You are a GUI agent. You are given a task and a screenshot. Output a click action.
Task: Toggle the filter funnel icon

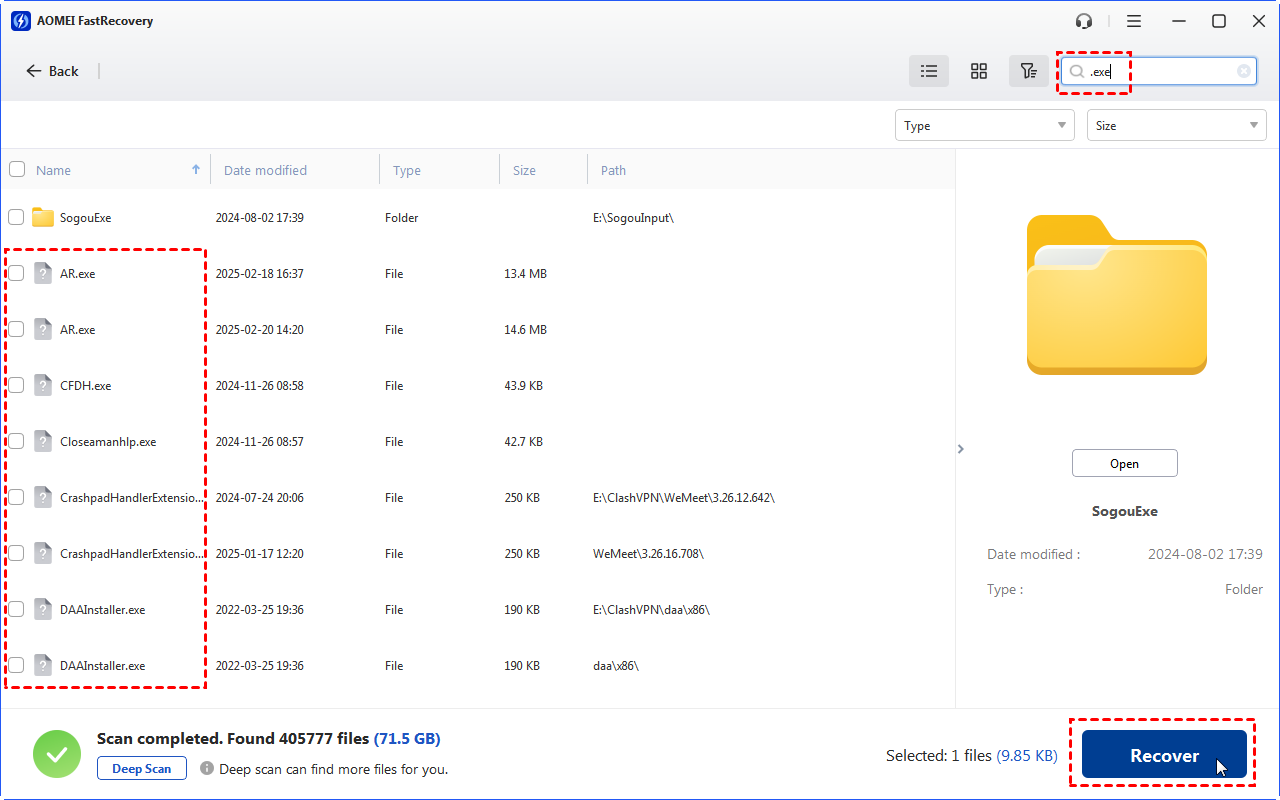pos(1028,71)
